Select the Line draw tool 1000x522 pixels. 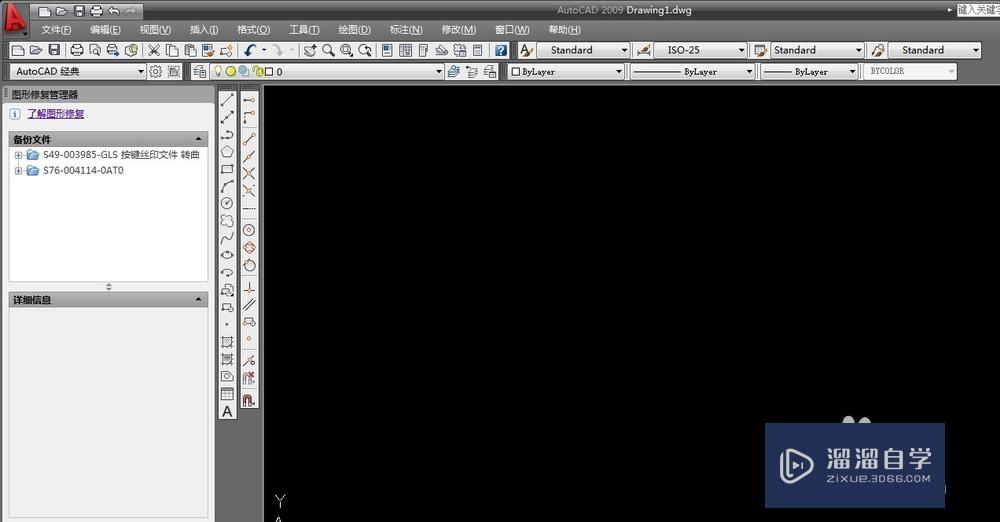coord(227,100)
